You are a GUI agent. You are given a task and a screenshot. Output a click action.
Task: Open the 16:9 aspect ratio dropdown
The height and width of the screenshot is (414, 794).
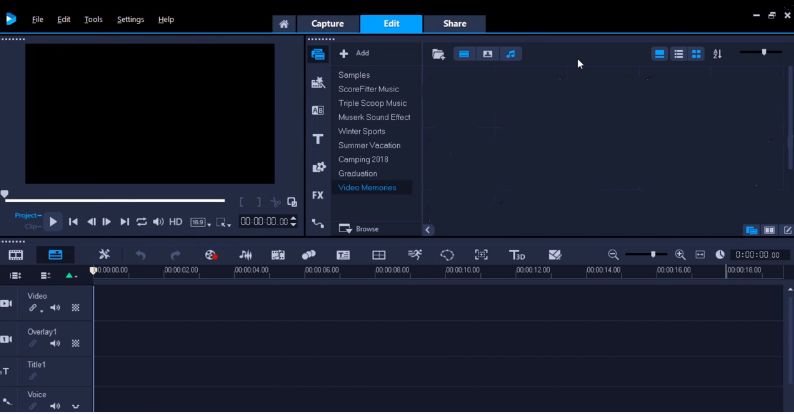tap(201, 222)
